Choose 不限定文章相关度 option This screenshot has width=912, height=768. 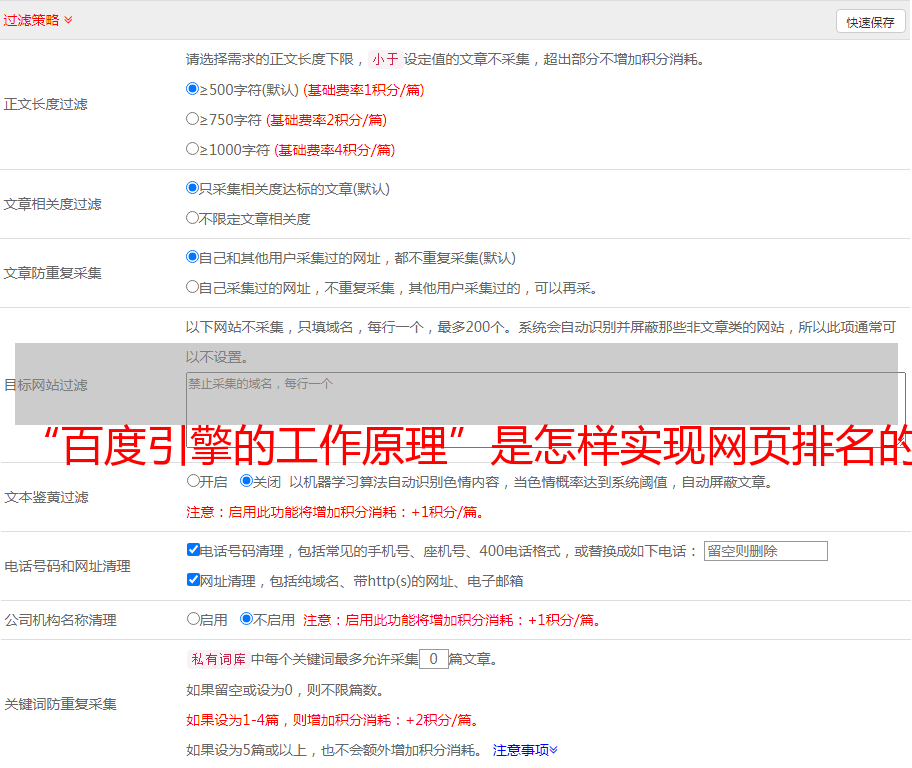coord(193,218)
